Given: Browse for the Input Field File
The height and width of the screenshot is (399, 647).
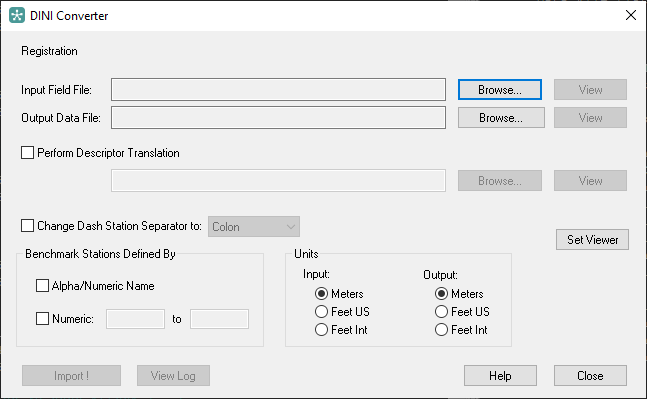Looking at the screenshot, I should click(500, 90).
